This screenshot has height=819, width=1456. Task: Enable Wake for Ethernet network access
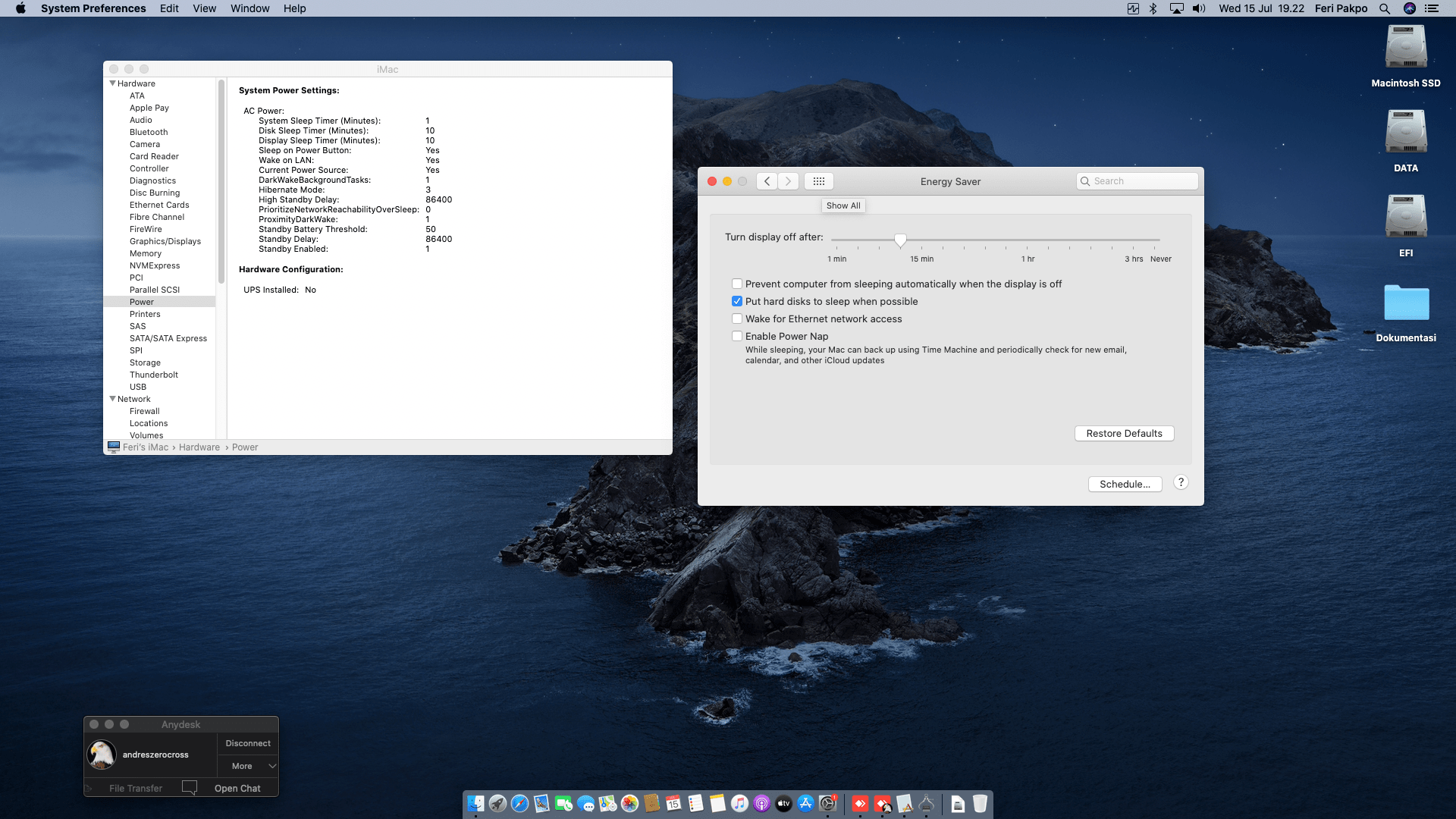click(x=737, y=318)
